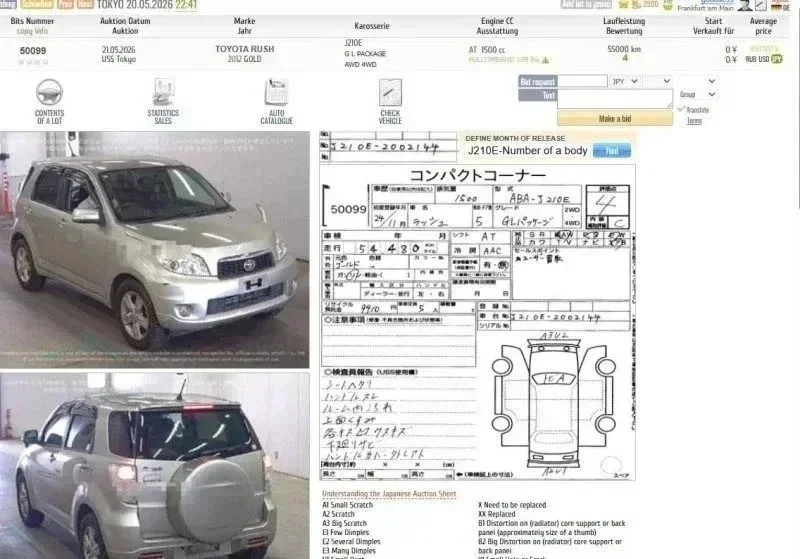
Task: Focus the Bid request amount field
Action: 582,81
